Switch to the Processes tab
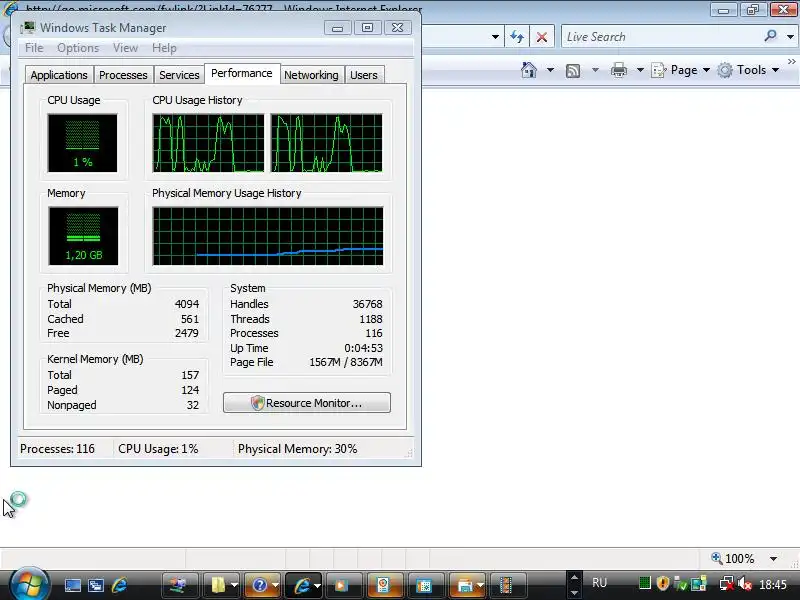Viewport: 800px width, 600px height. pyautogui.click(x=123, y=75)
